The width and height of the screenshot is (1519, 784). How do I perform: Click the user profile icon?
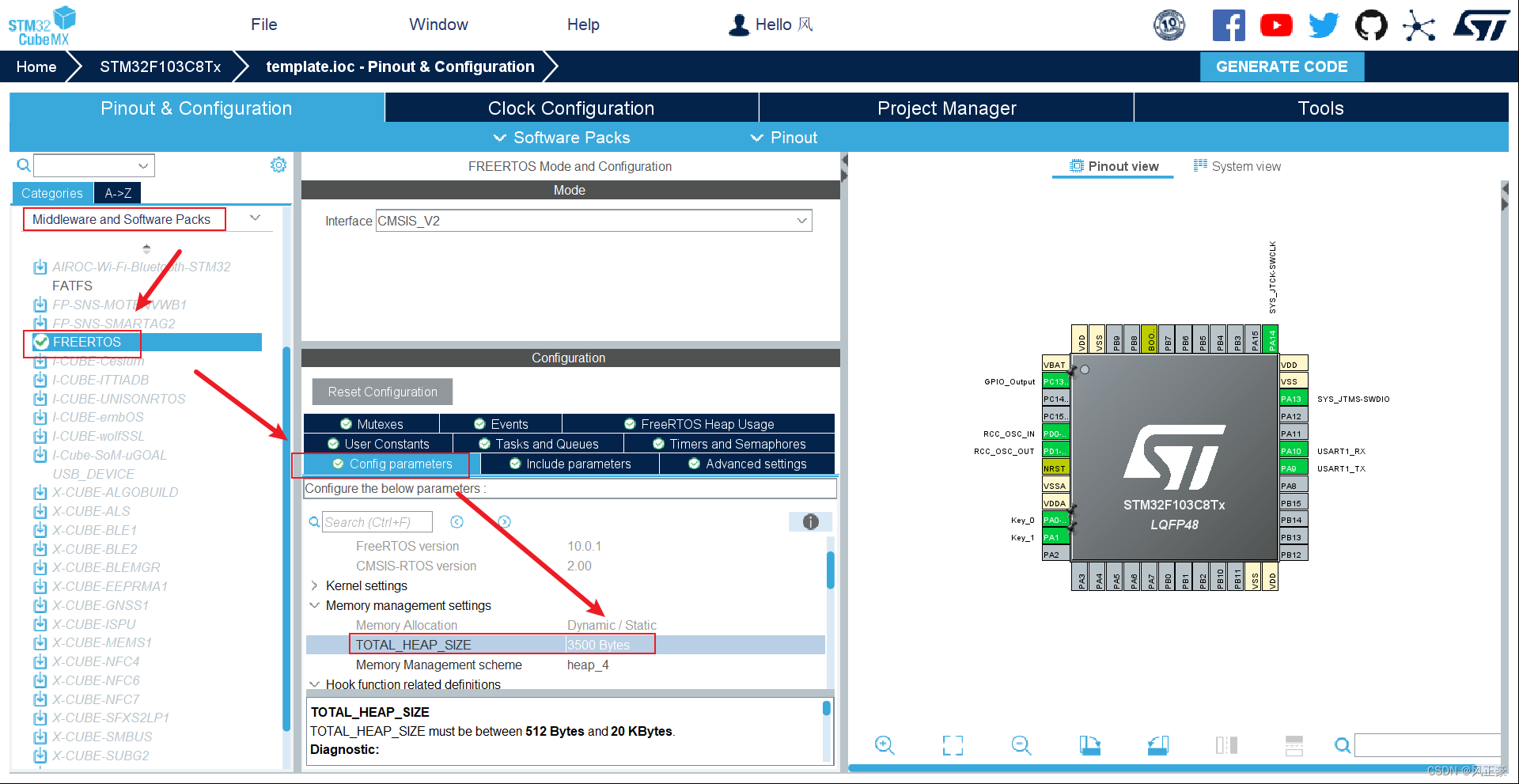(739, 25)
